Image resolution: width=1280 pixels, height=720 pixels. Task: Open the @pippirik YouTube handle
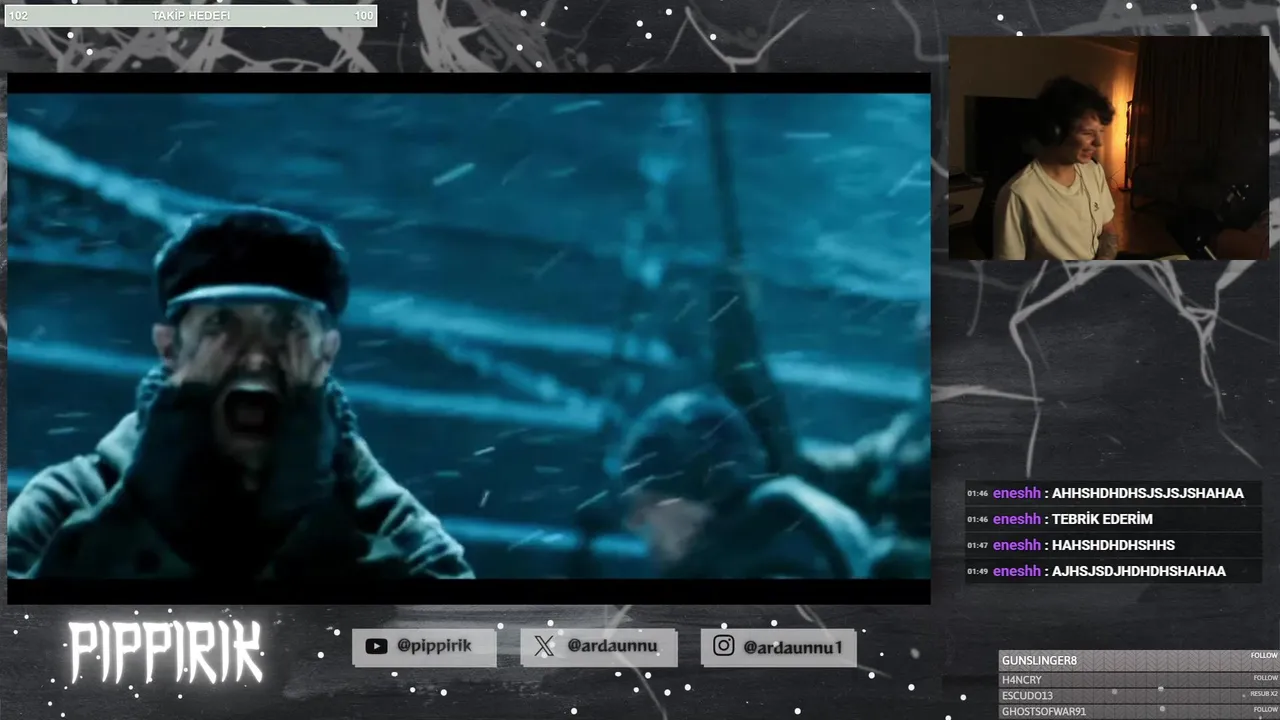[x=434, y=646]
